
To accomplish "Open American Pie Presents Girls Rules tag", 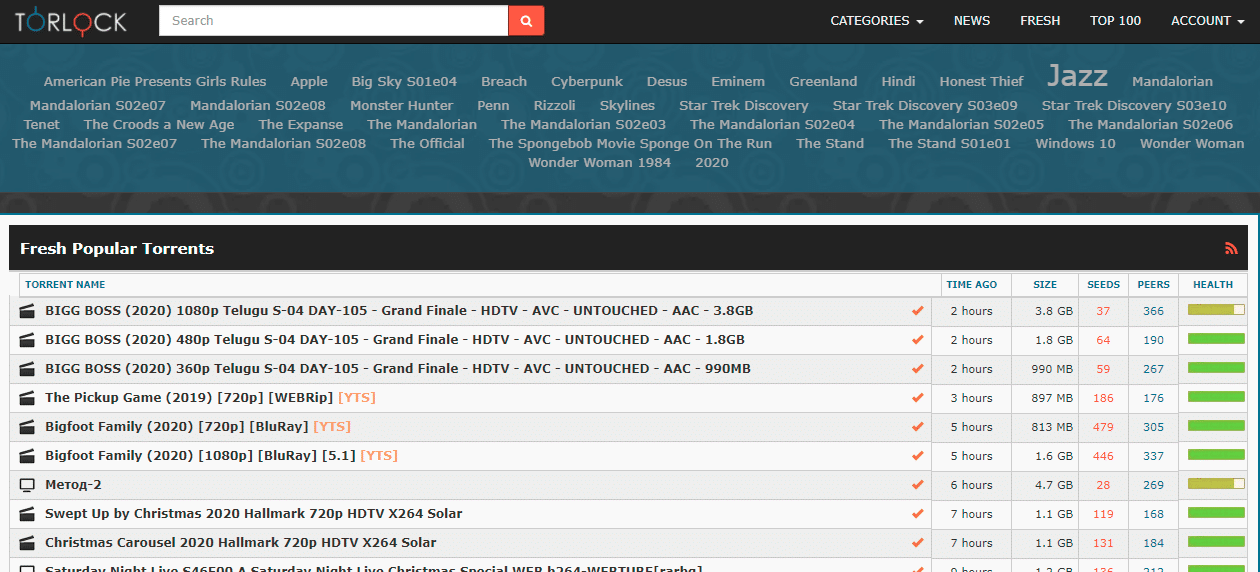I will point(155,82).
